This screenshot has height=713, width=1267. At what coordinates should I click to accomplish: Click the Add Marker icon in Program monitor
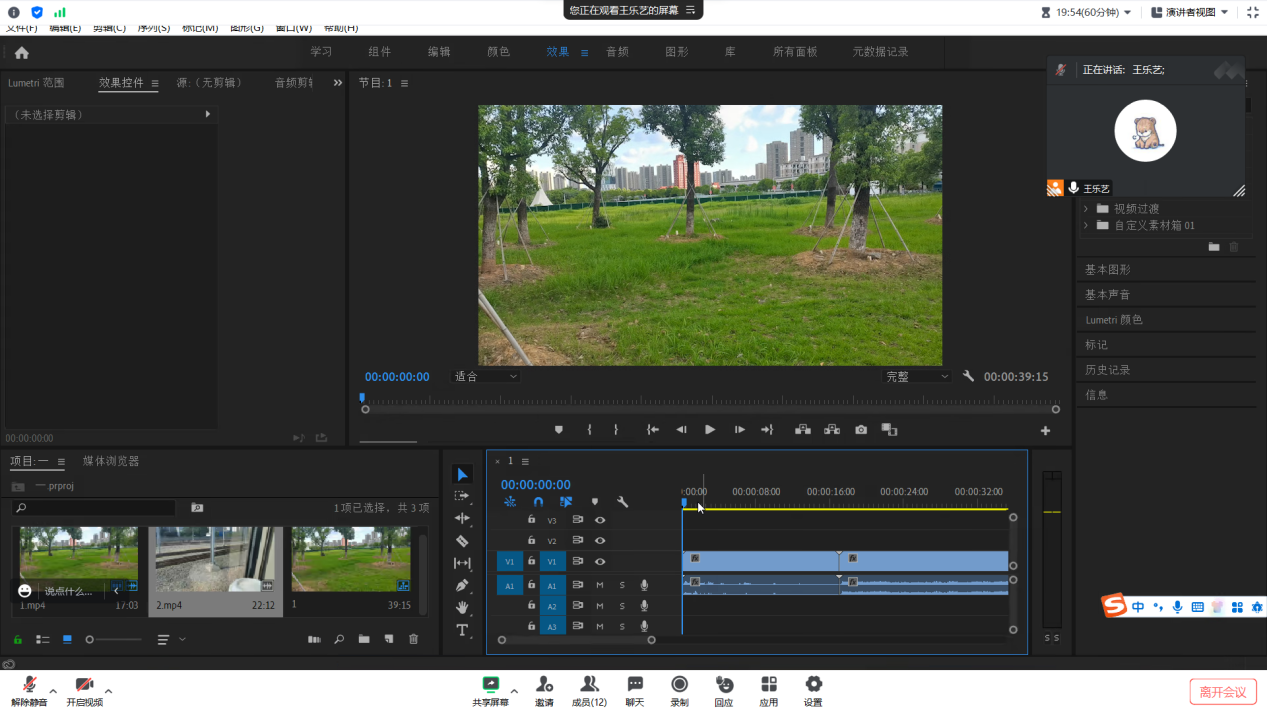[559, 430]
